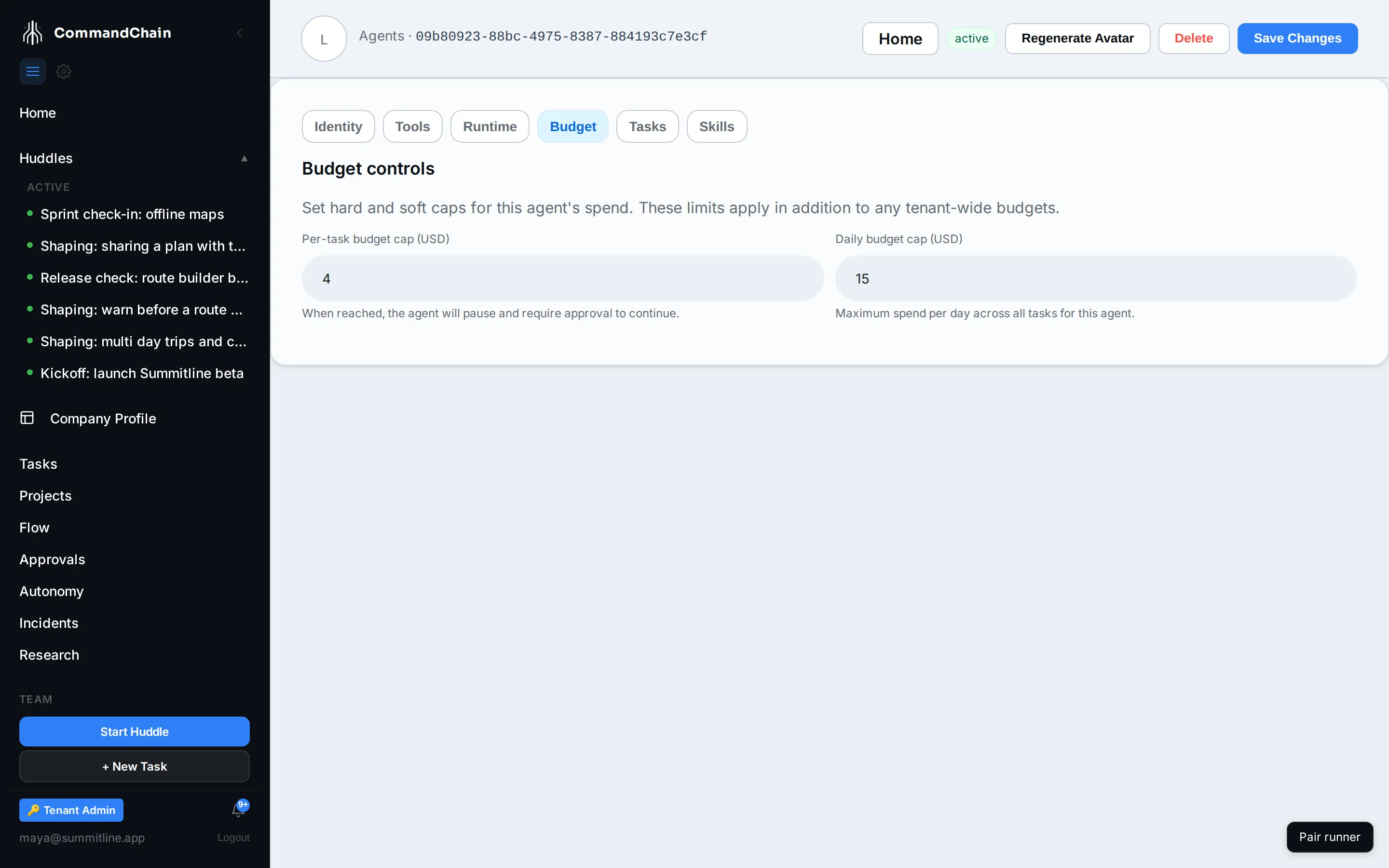
Task: Open the sidebar settings gear icon
Action: [64, 71]
